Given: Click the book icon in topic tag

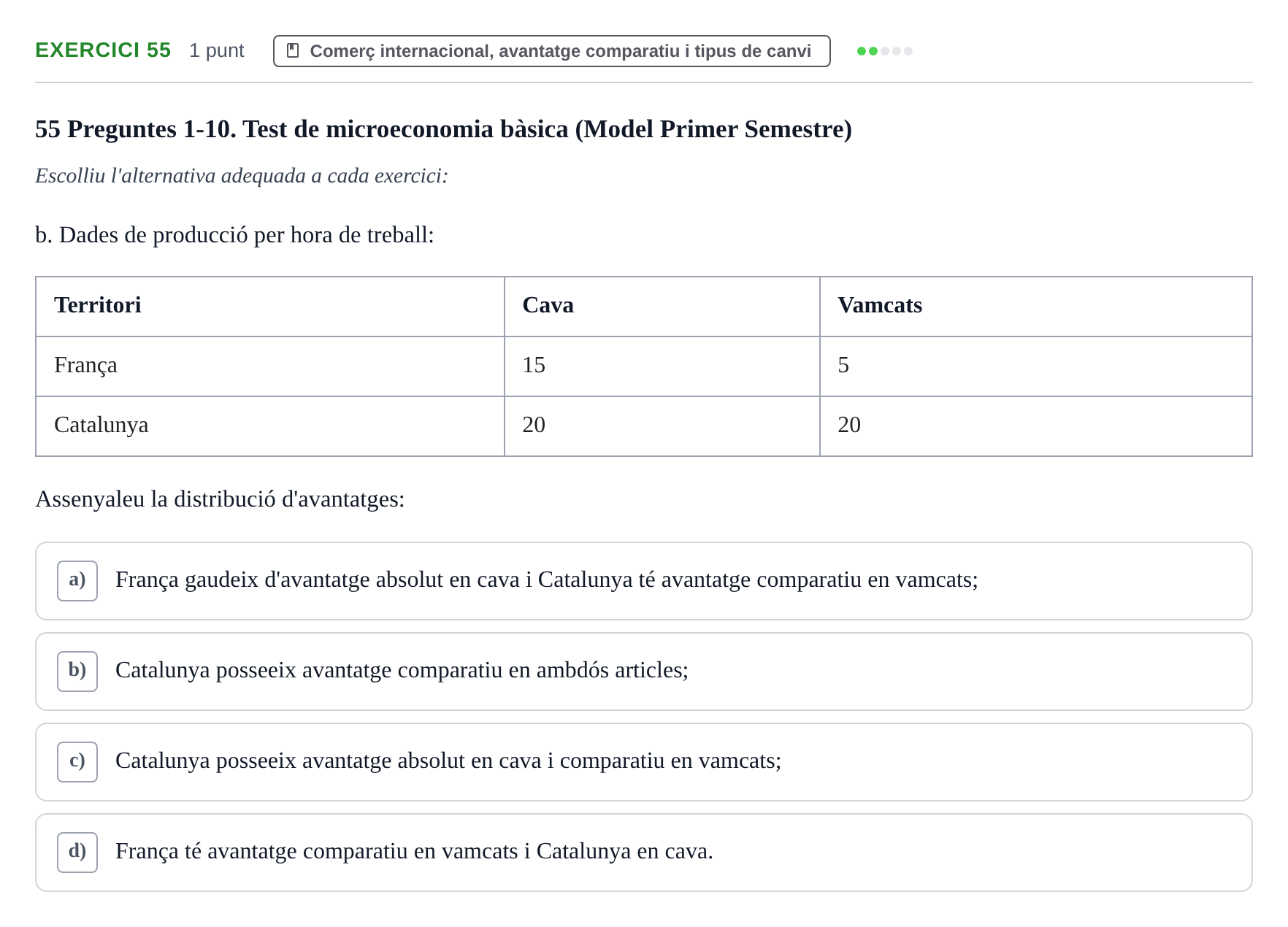Looking at the screenshot, I should (293, 50).
